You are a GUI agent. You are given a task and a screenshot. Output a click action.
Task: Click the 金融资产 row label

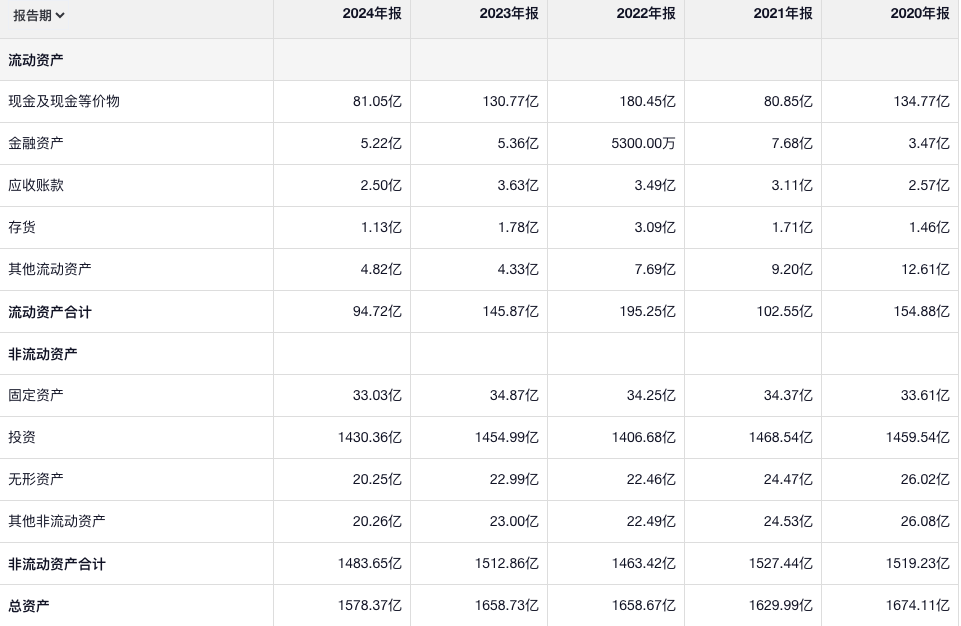pyautogui.click(x=36, y=143)
